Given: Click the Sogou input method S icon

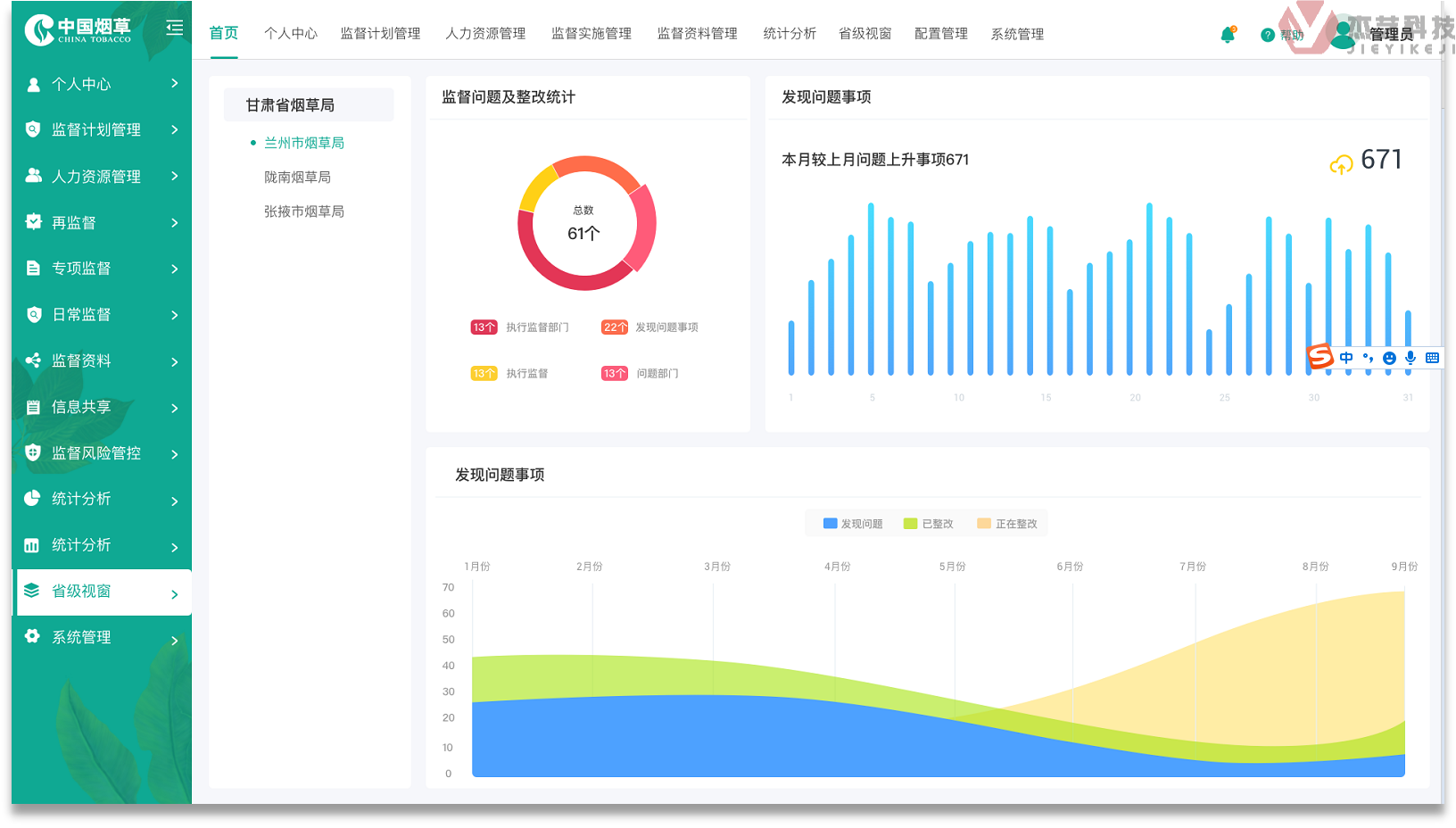Looking at the screenshot, I should point(1320,357).
